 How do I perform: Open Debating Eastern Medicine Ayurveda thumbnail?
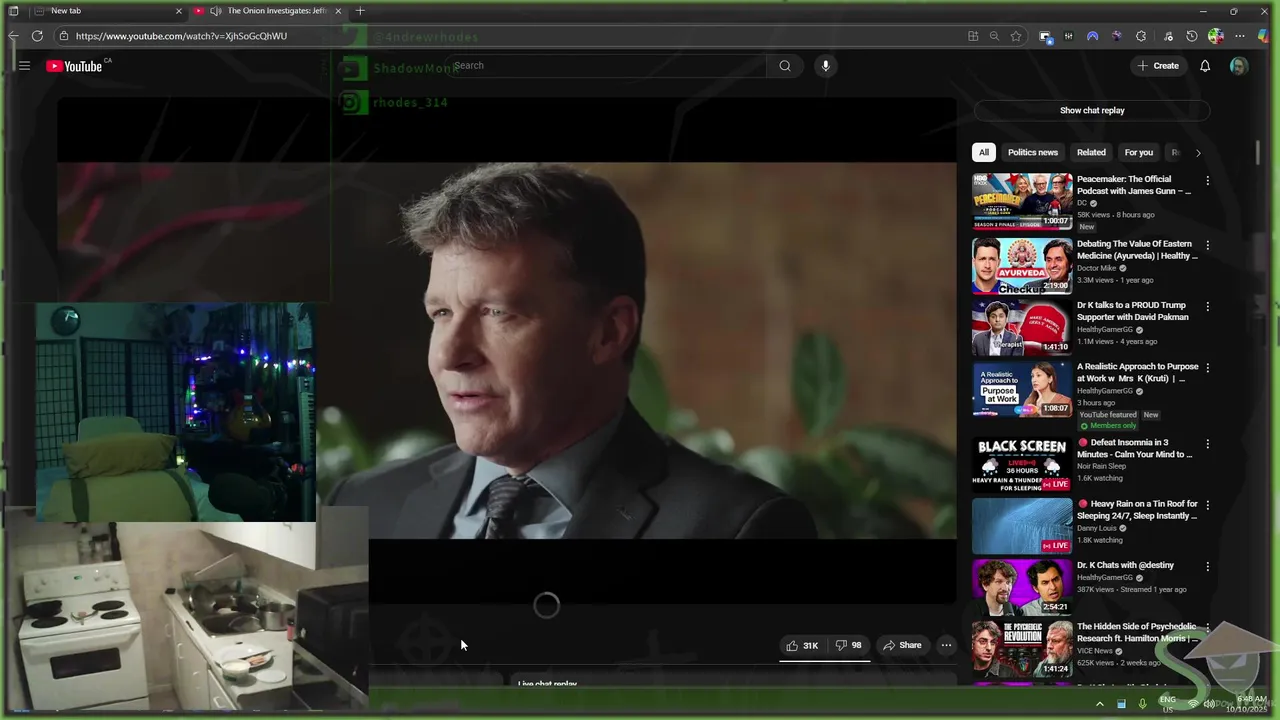[x=1022, y=266]
